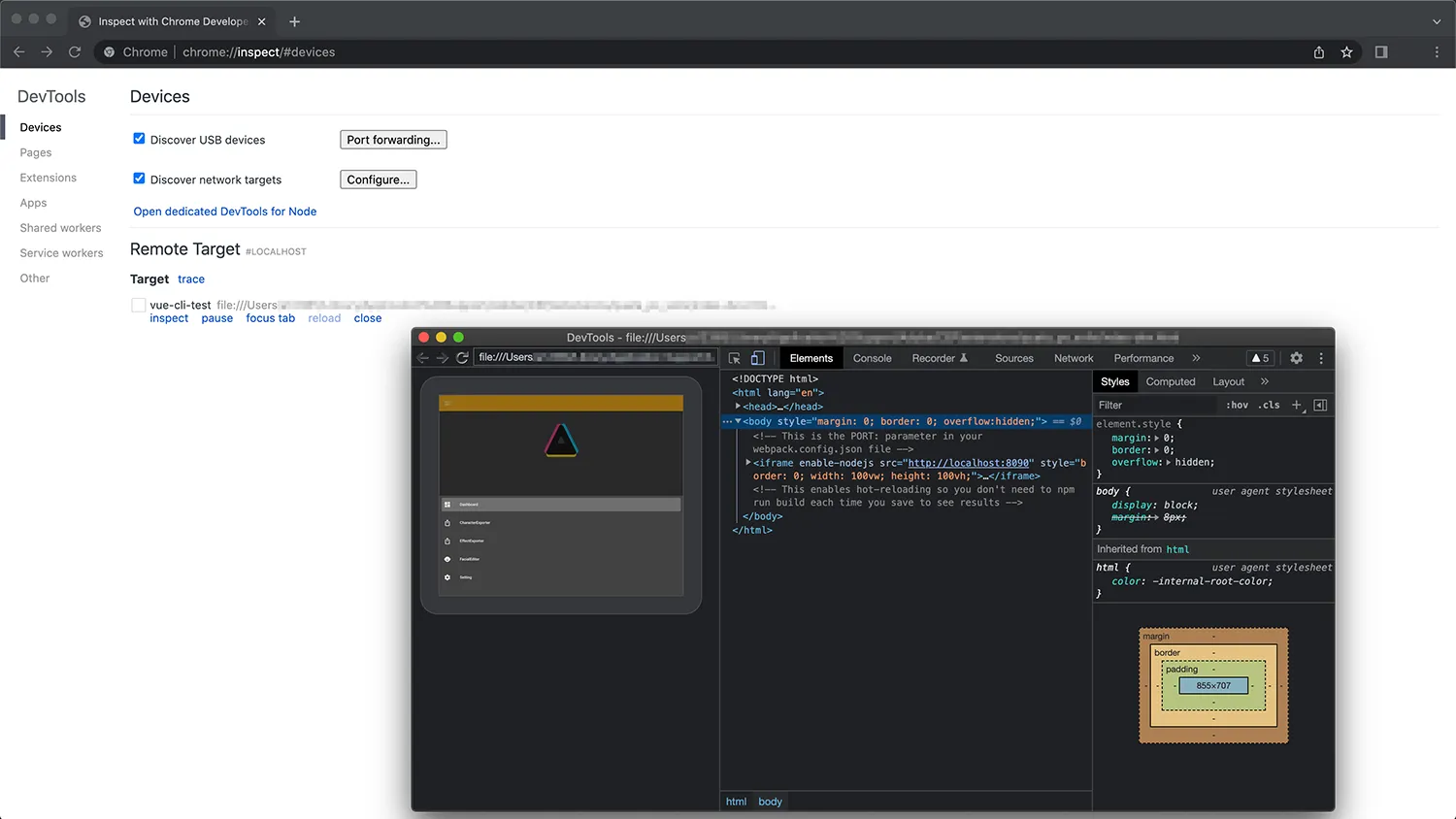Switch to the Console tab

pyautogui.click(x=872, y=358)
